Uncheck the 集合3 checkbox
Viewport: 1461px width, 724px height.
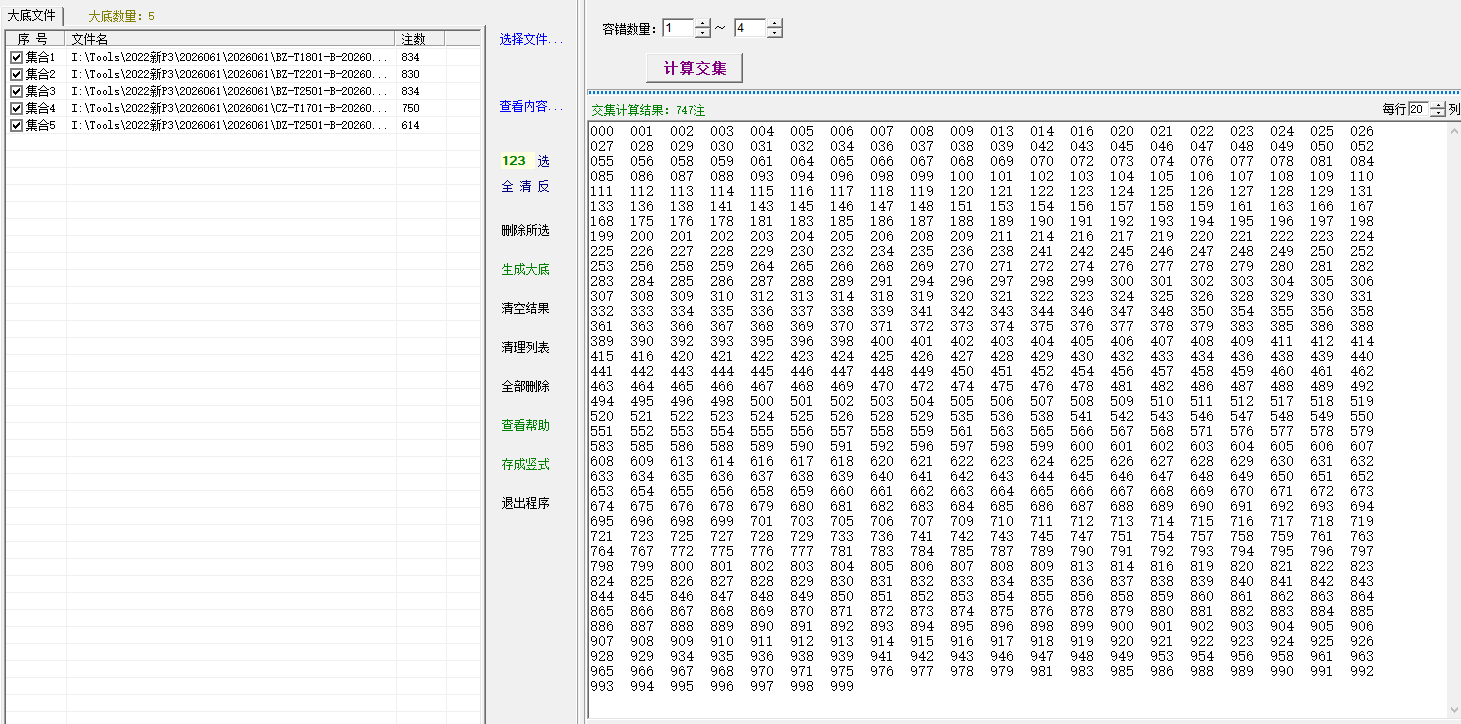(15, 91)
